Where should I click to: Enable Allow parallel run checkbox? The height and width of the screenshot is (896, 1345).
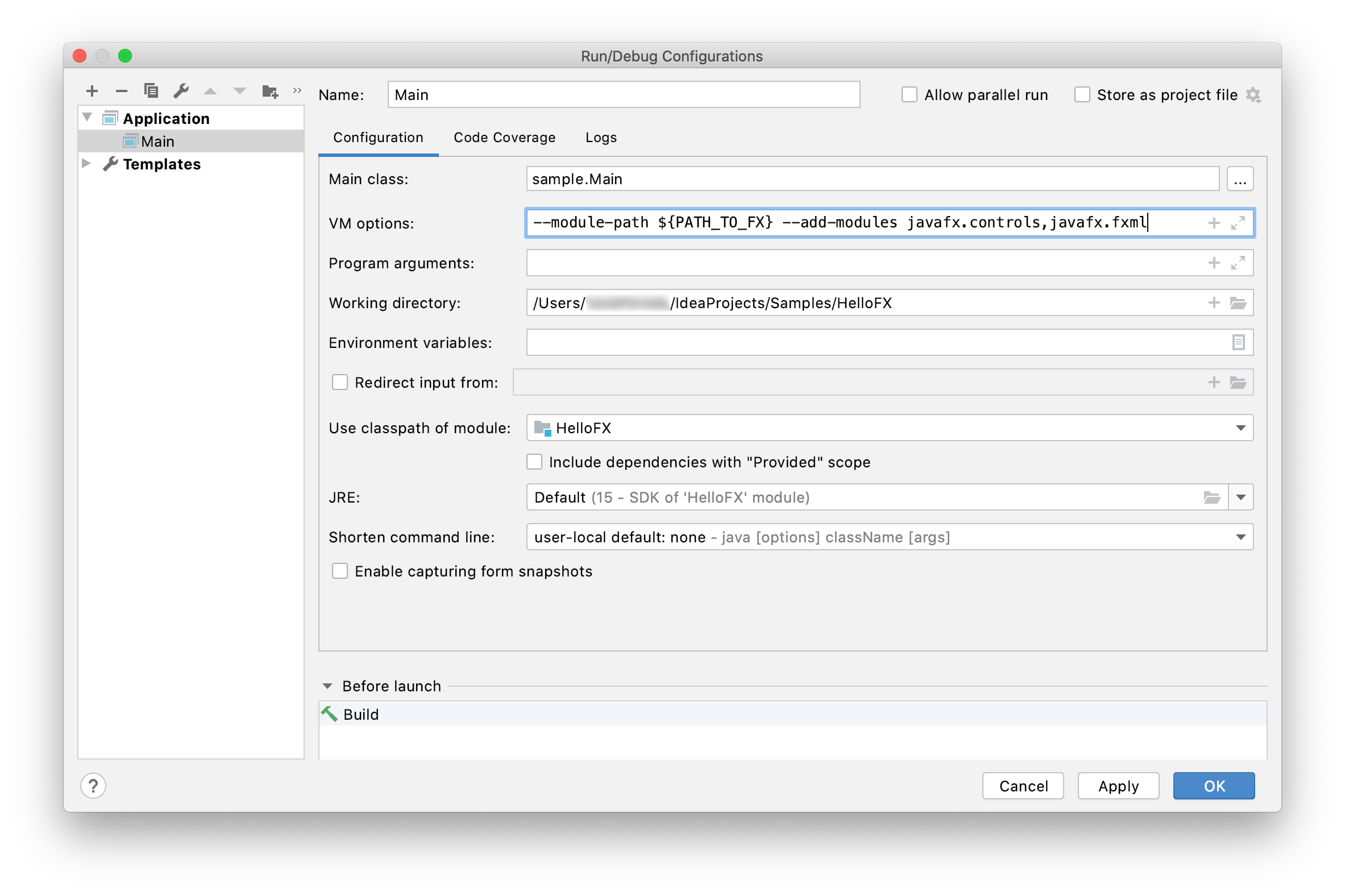coord(909,94)
